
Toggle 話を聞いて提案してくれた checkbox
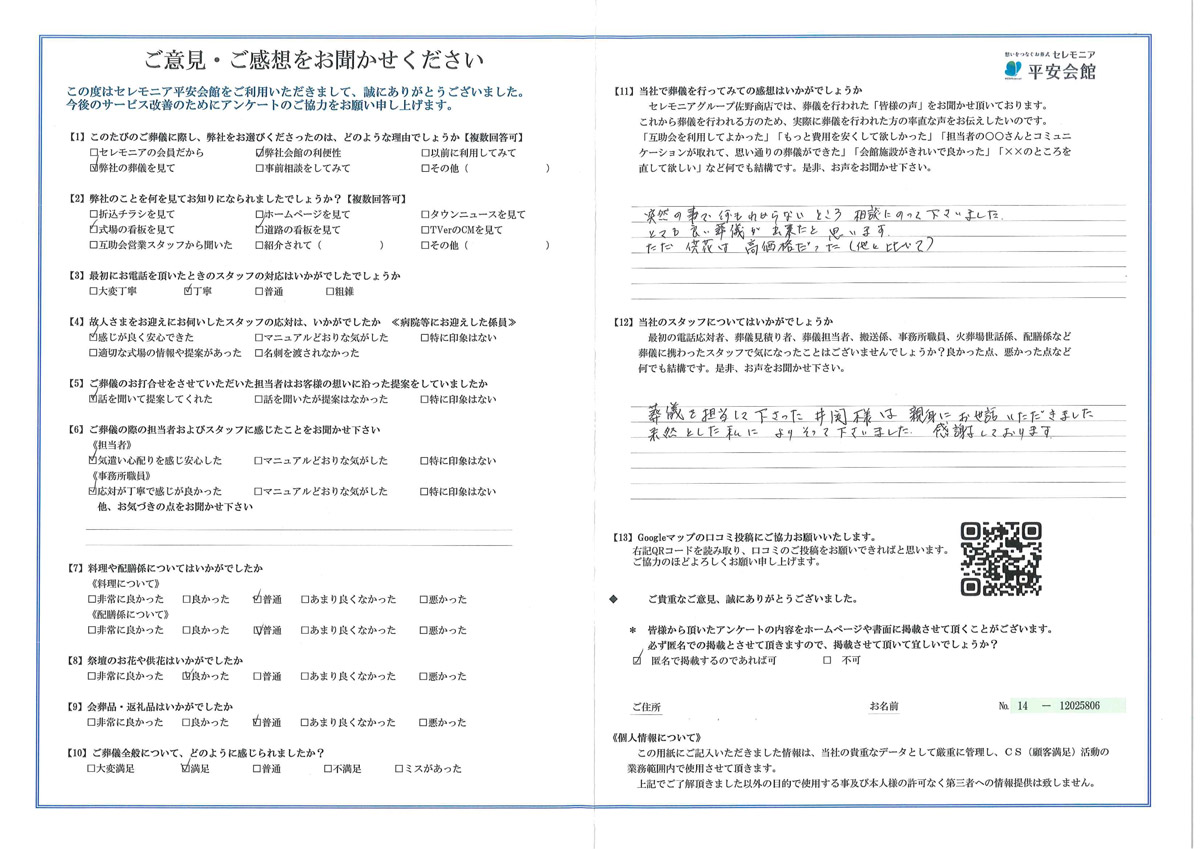(x=93, y=399)
